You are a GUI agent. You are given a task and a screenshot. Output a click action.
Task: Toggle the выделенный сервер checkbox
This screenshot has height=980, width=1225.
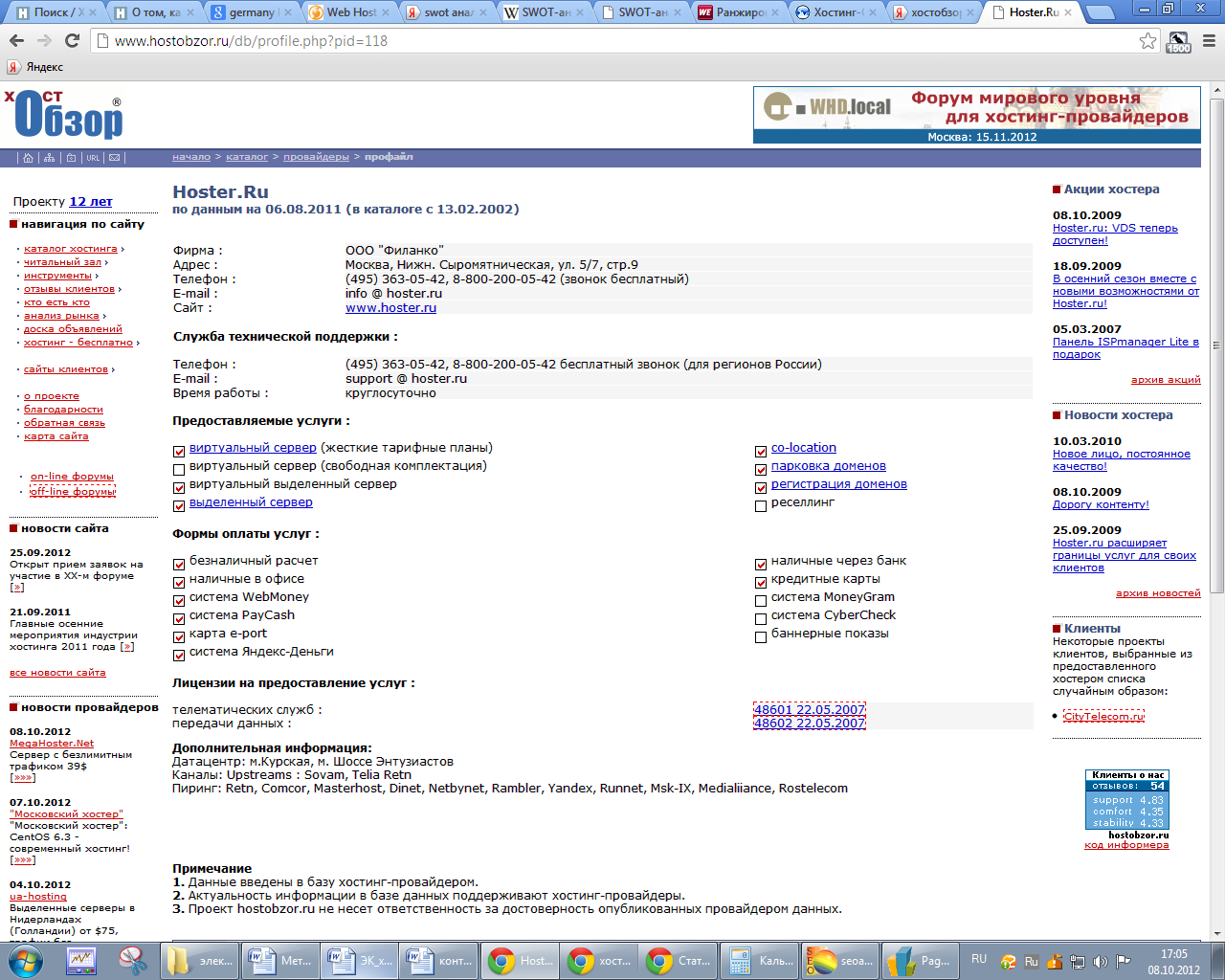tap(179, 505)
